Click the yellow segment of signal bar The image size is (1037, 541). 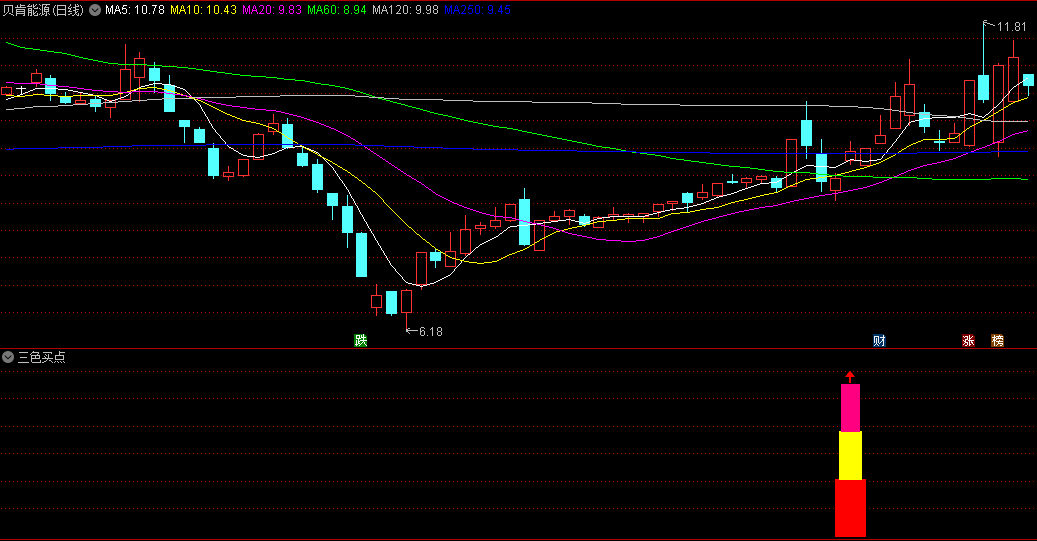[850, 456]
